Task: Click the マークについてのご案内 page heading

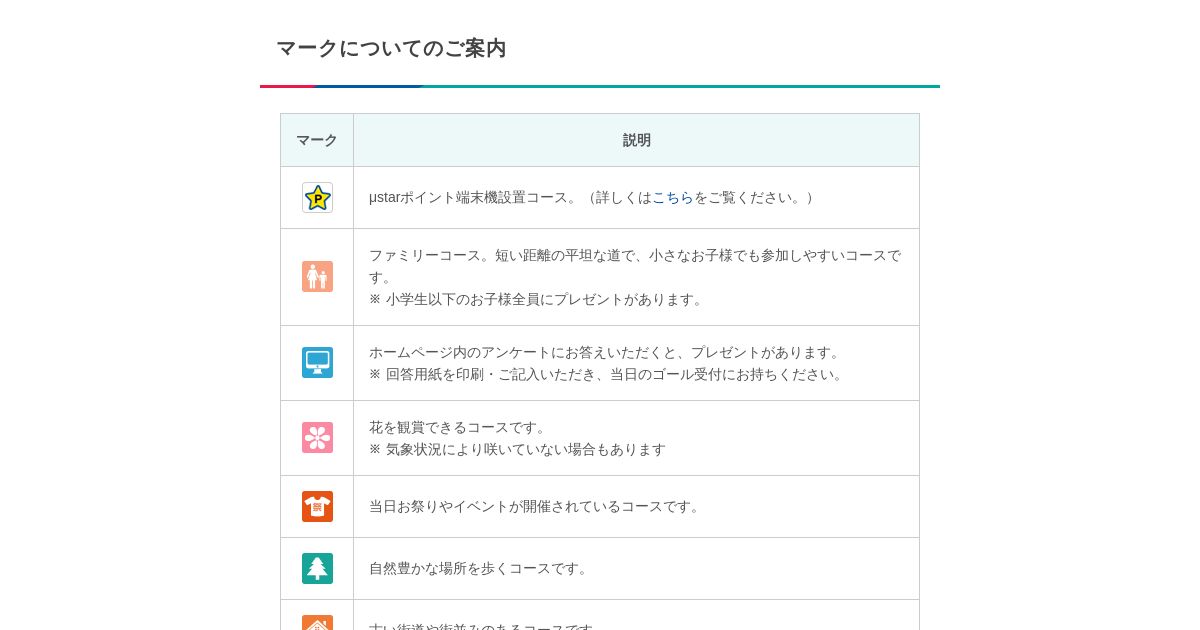Action: coord(391,48)
